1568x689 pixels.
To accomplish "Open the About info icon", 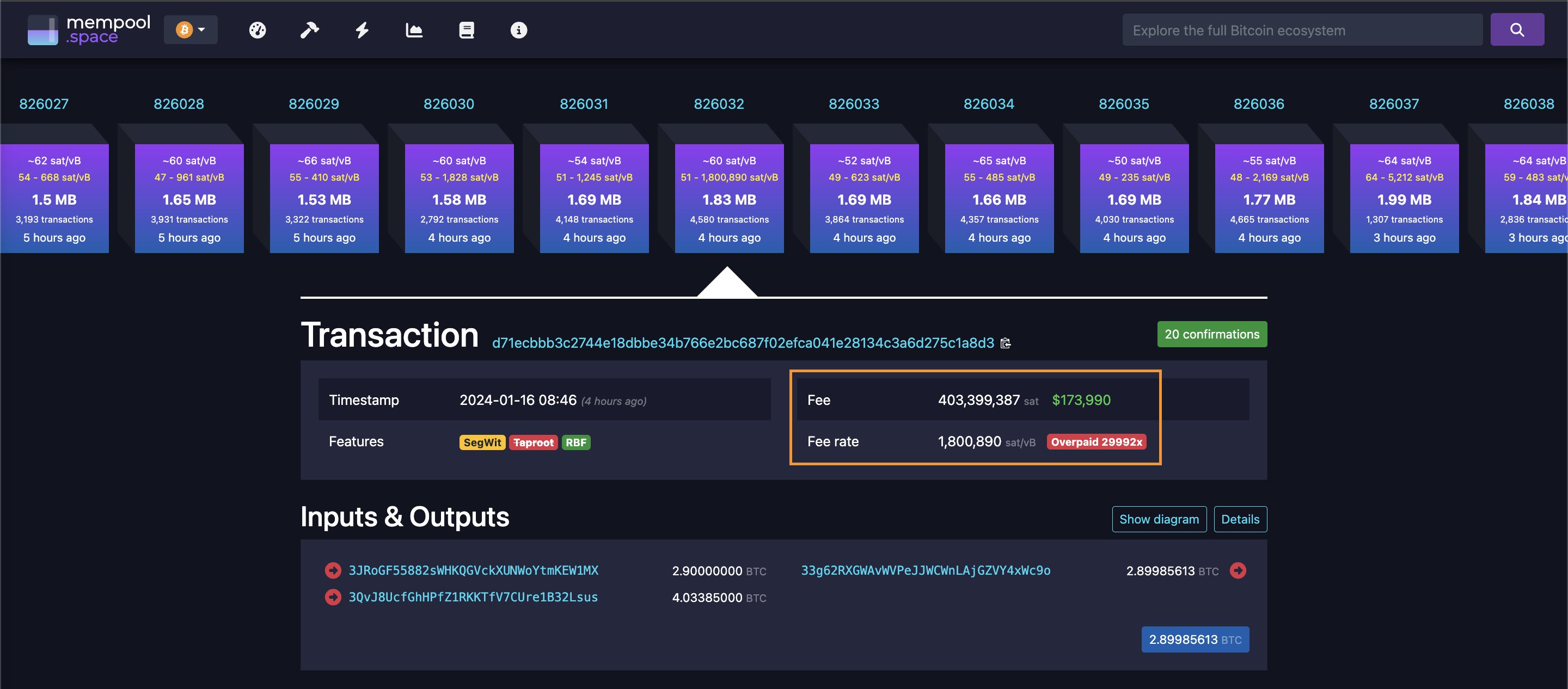I will point(519,30).
